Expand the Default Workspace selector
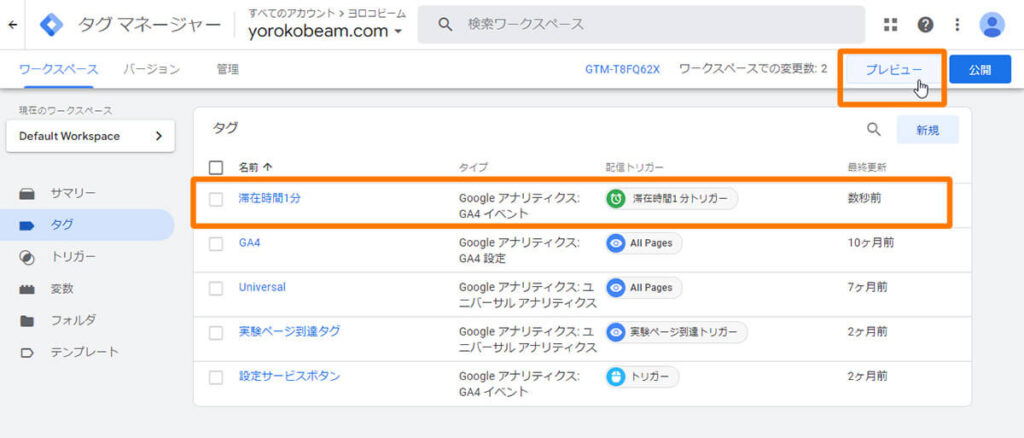The height and width of the screenshot is (438, 1024). (90, 136)
